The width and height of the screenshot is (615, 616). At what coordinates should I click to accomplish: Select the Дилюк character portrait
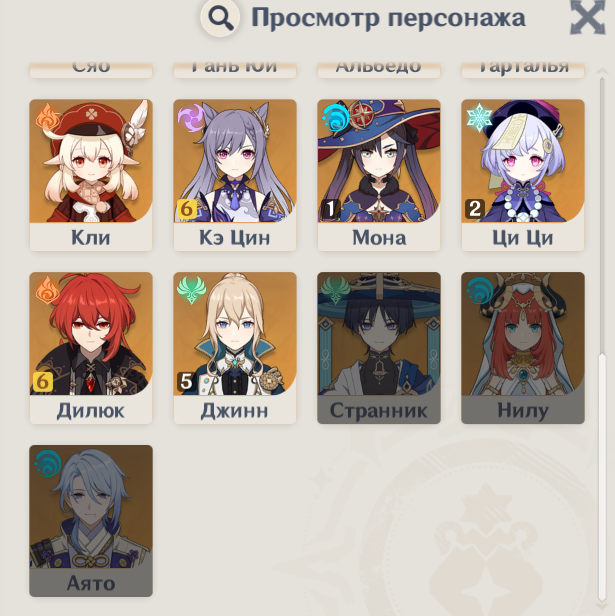pyautogui.click(x=91, y=334)
